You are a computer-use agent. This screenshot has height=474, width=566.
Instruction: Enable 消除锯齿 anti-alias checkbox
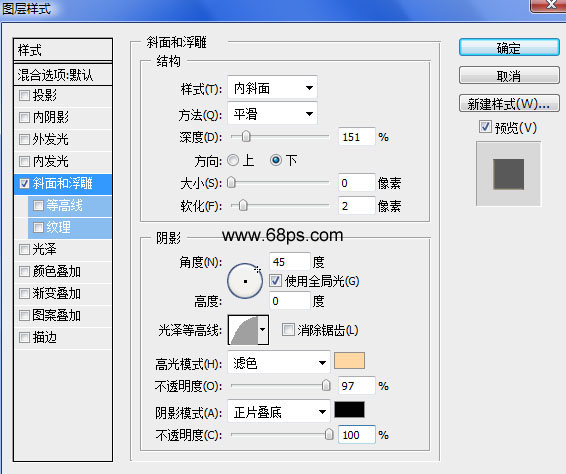click(288, 330)
